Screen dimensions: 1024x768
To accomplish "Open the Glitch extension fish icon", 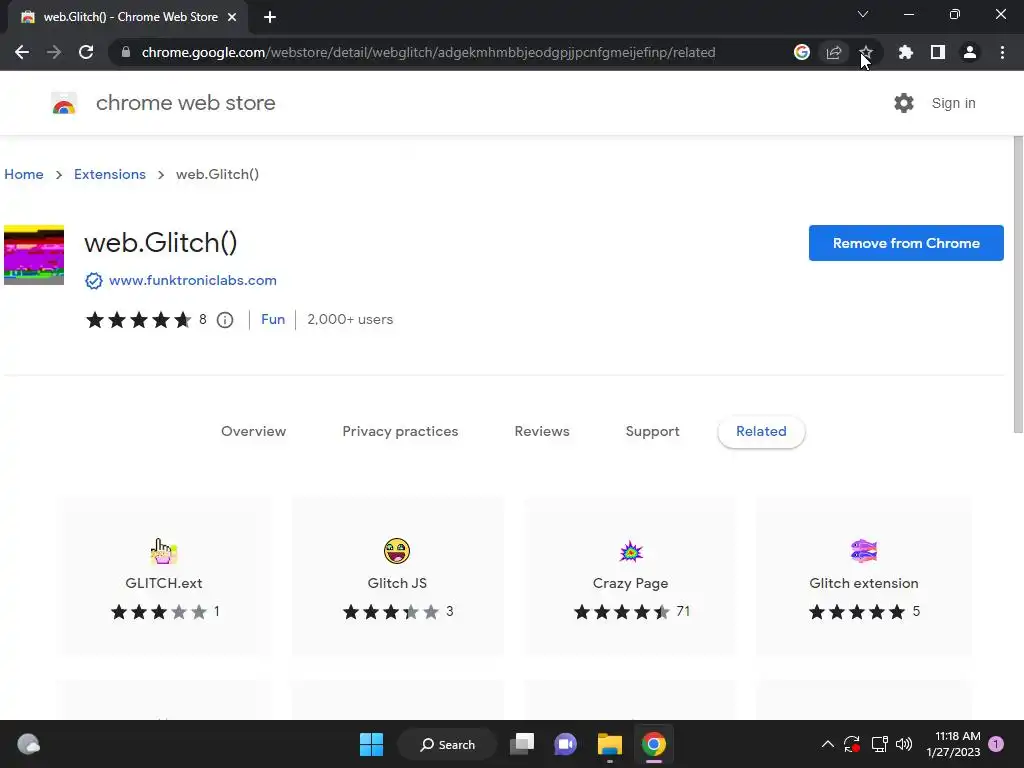I will (864, 551).
